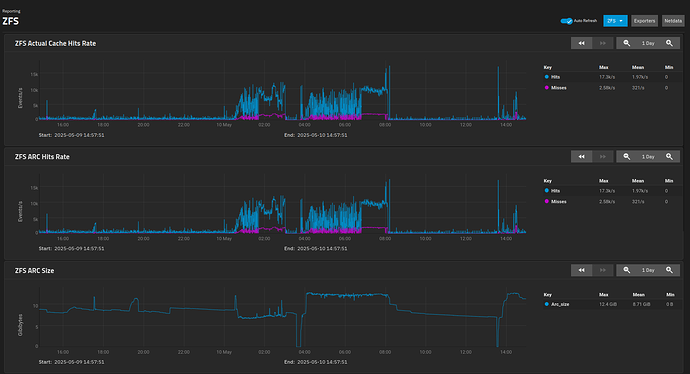
Task: Zoom out ZFS ARC Size chart
Action: click(x=627, y=270)
